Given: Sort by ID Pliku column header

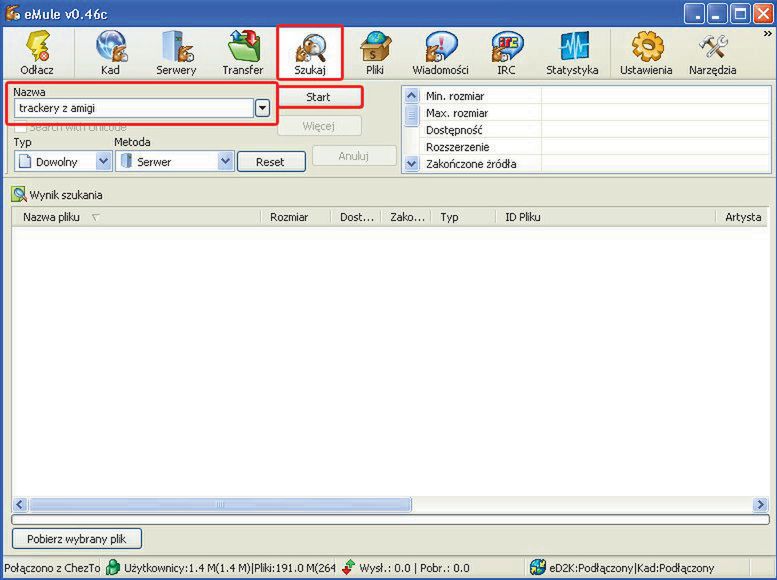Looking at the screenshot, I should pos(606,217).
